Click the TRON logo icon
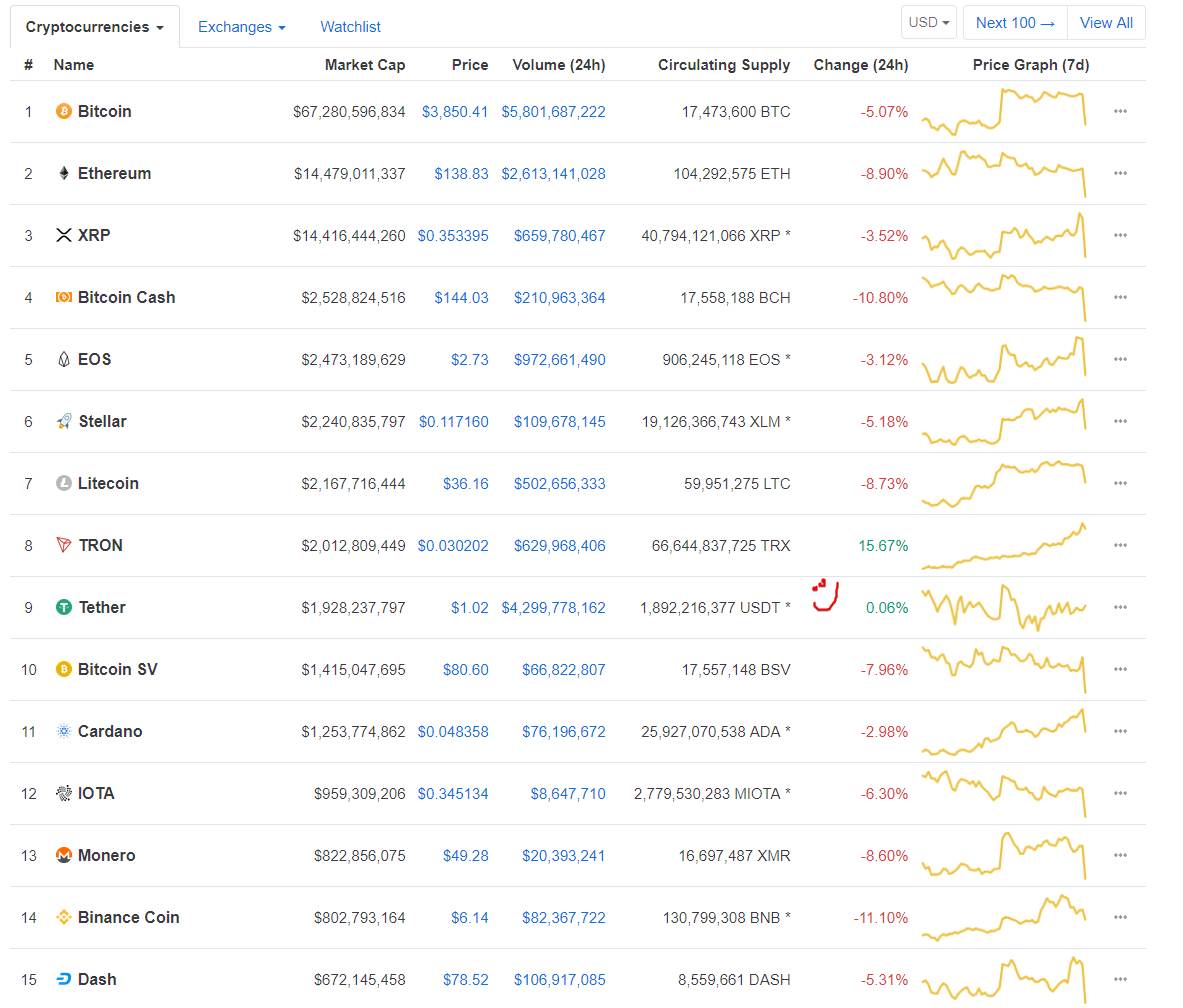 64,545
